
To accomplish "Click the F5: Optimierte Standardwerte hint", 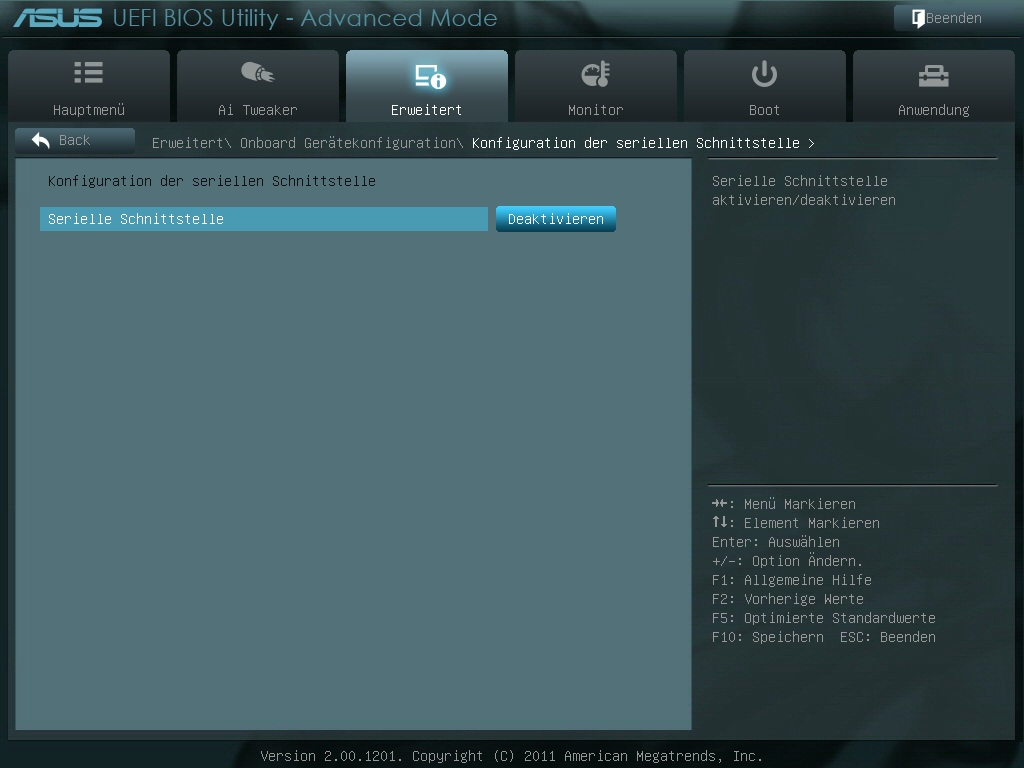I will click(824, 618).
